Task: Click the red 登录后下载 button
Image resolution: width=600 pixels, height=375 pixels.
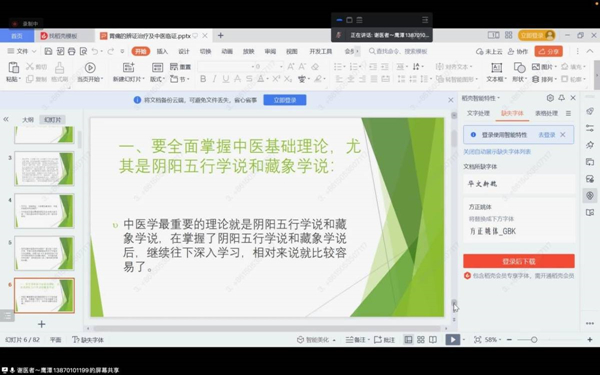Action: click(518, 261)
